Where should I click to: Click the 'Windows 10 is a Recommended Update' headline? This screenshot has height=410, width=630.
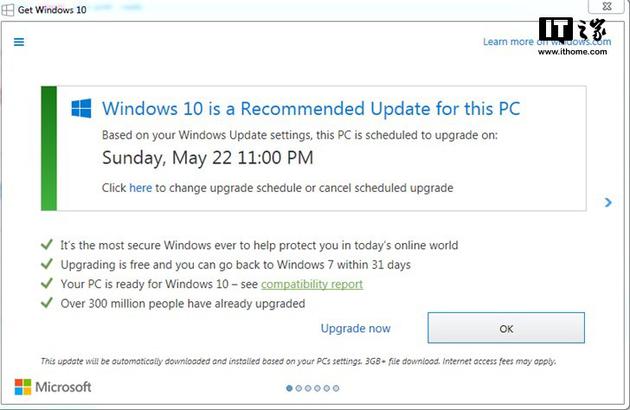311,109
